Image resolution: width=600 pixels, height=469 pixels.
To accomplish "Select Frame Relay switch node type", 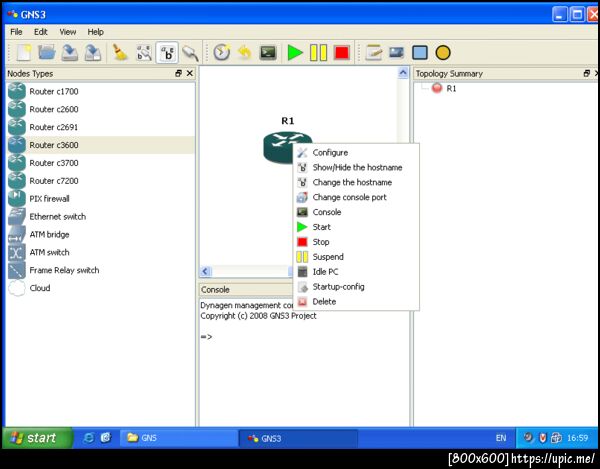I will coord(100,270).
